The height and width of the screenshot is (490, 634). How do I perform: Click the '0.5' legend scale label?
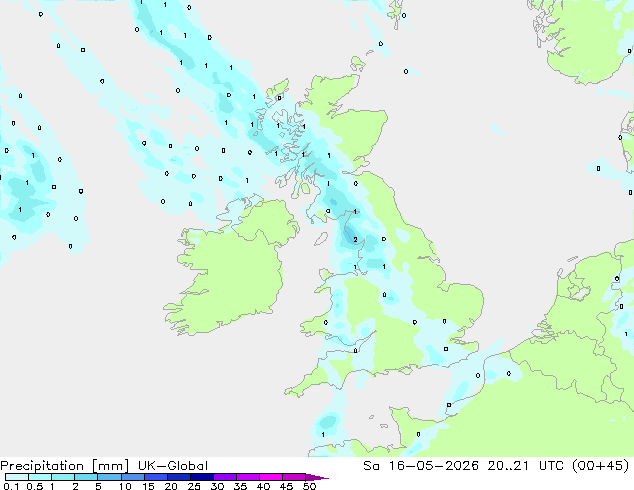click(x=35, y=486)
